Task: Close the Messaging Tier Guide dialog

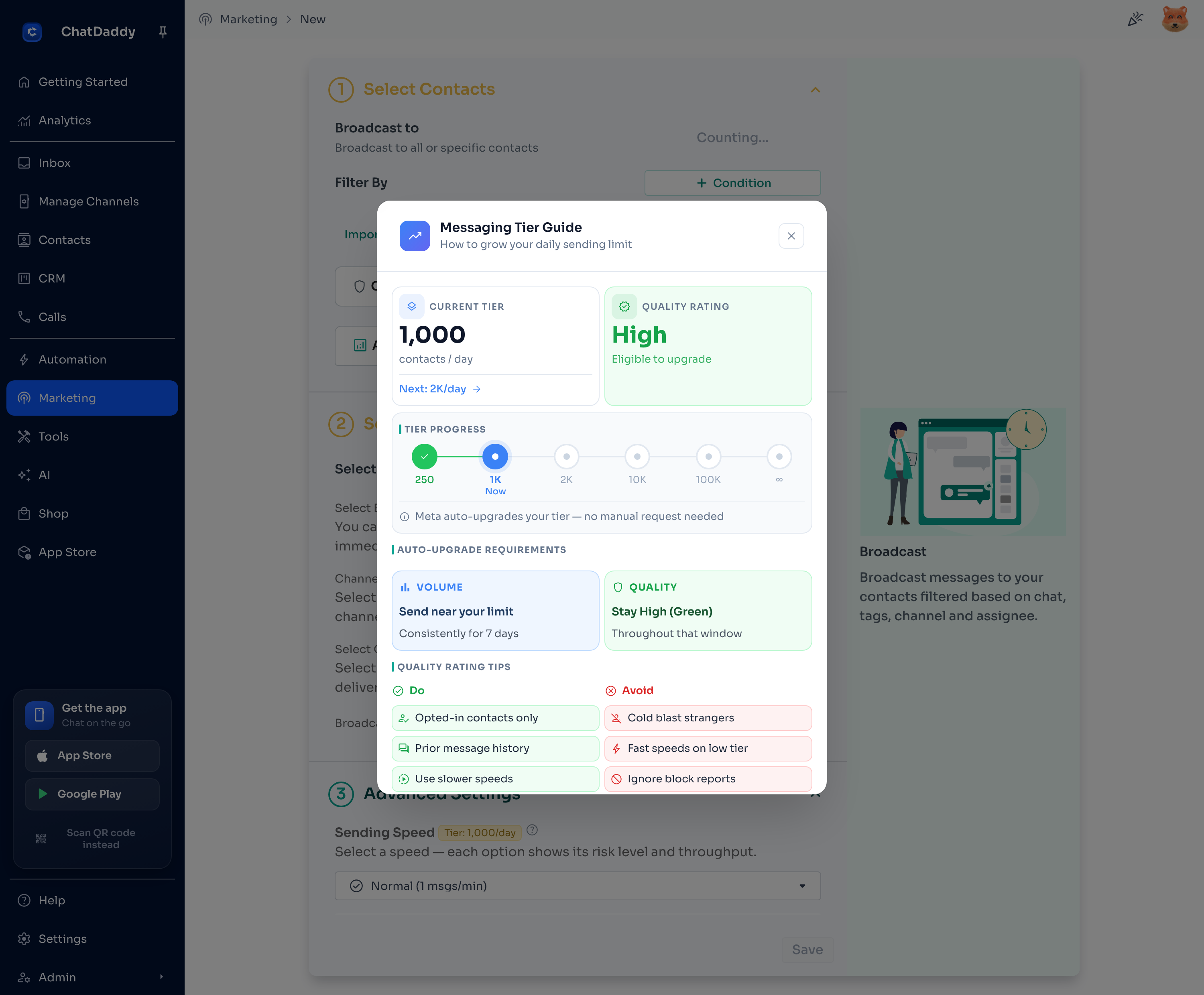Action: (x=791, y=236)
